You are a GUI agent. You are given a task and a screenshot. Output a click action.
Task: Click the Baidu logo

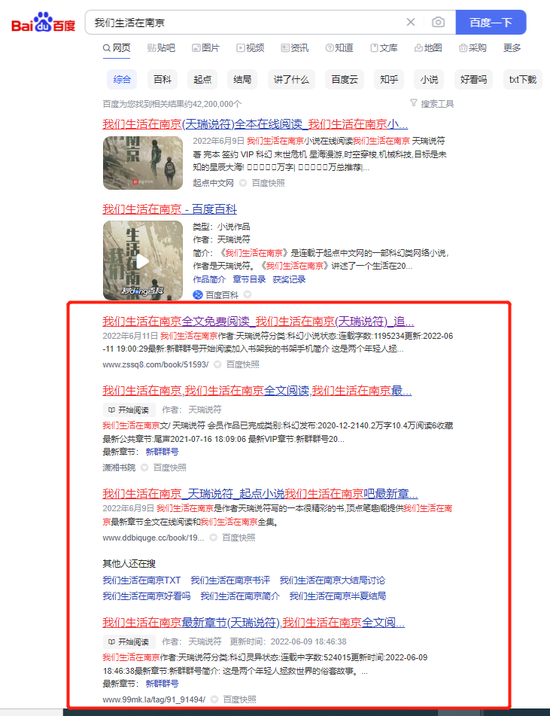click(x=43, y=22)
